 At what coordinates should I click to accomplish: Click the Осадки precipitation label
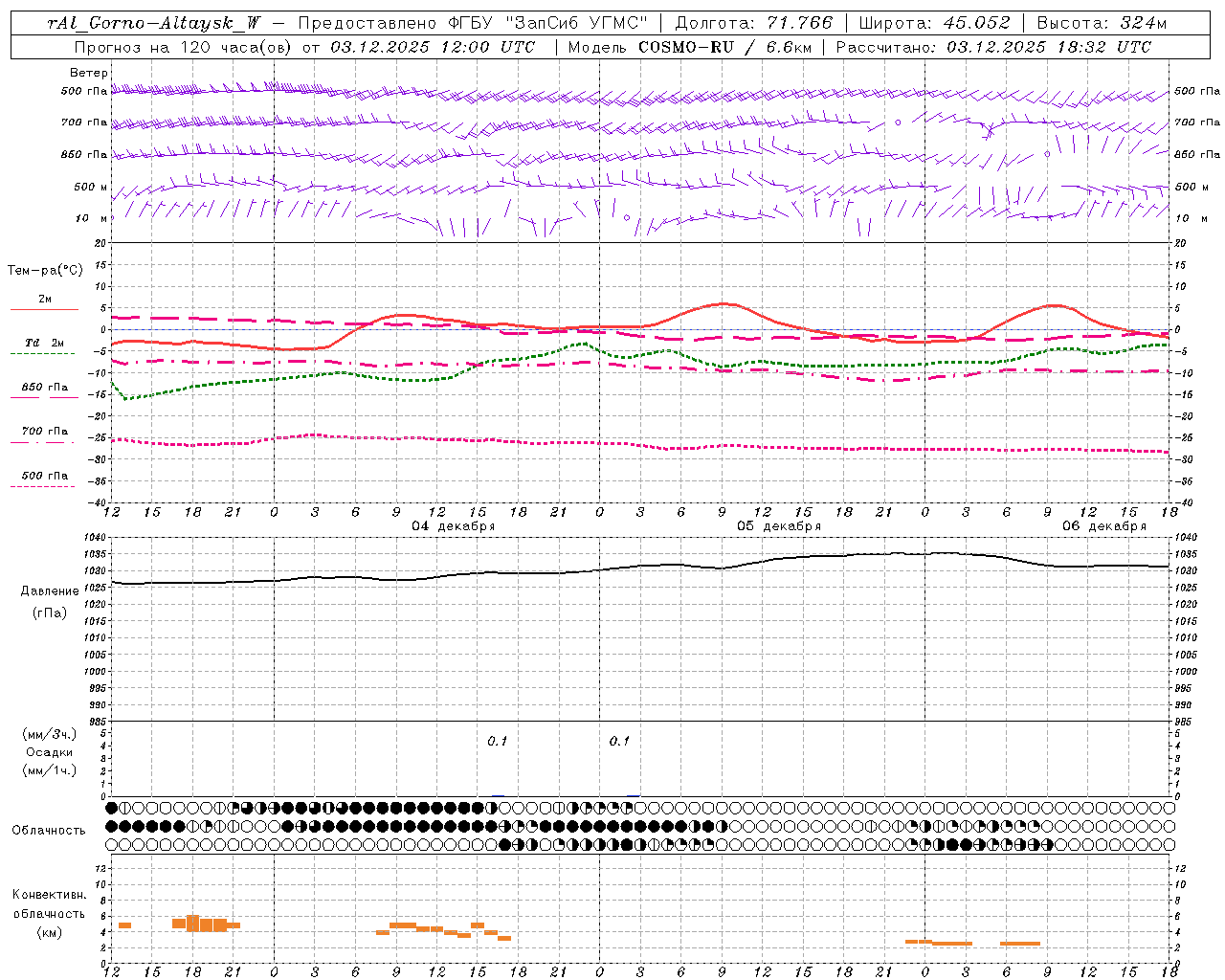pyautogui.click(x=50, y=752)
